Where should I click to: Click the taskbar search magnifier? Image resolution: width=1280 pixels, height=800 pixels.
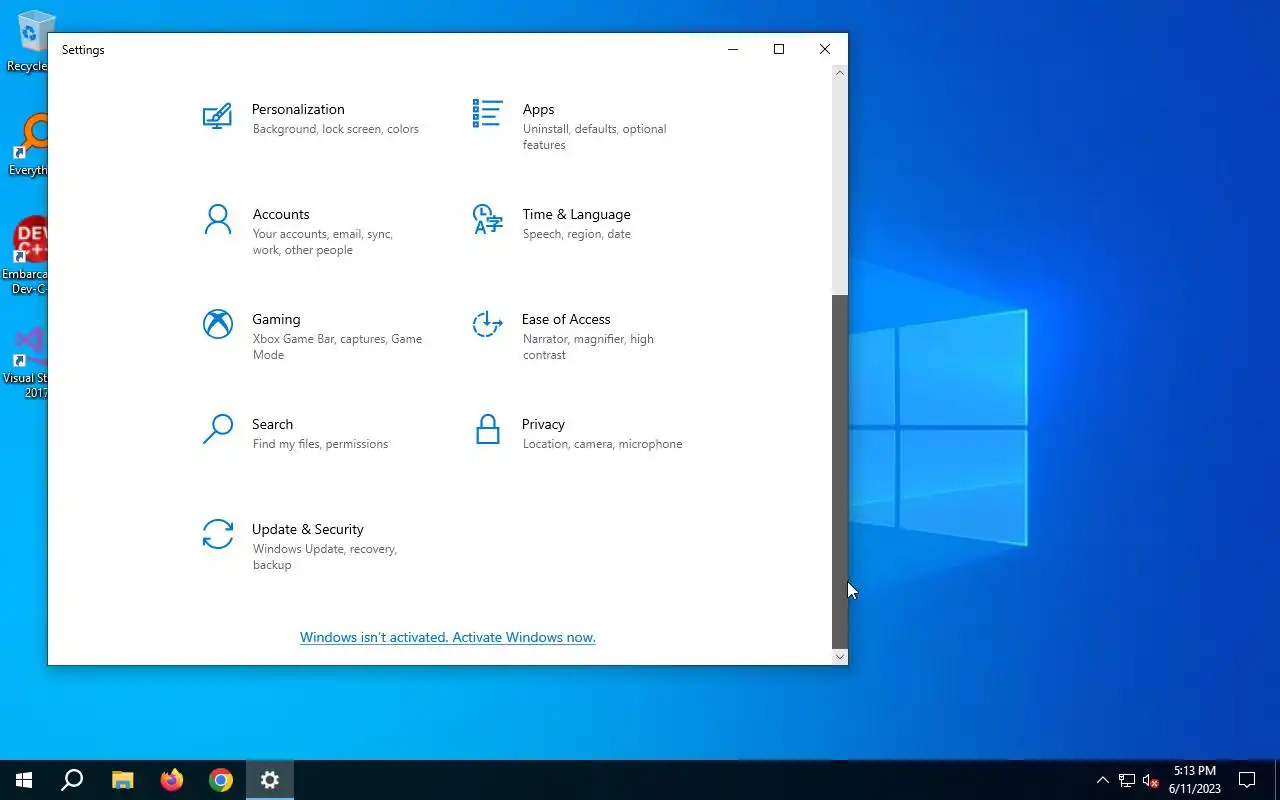pyautogui.click(x=72, y=780)
